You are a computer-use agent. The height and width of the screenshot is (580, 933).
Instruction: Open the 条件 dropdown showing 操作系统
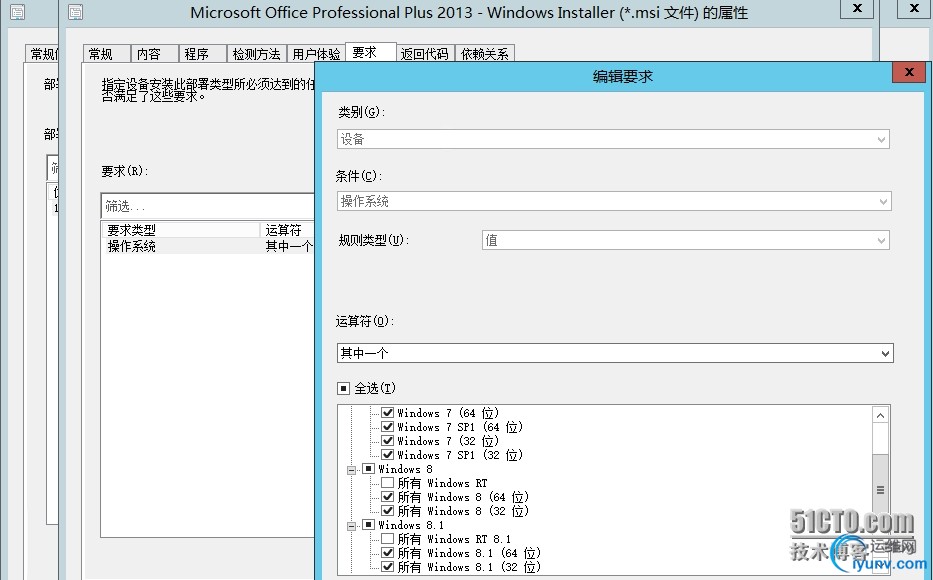(613, 201)
